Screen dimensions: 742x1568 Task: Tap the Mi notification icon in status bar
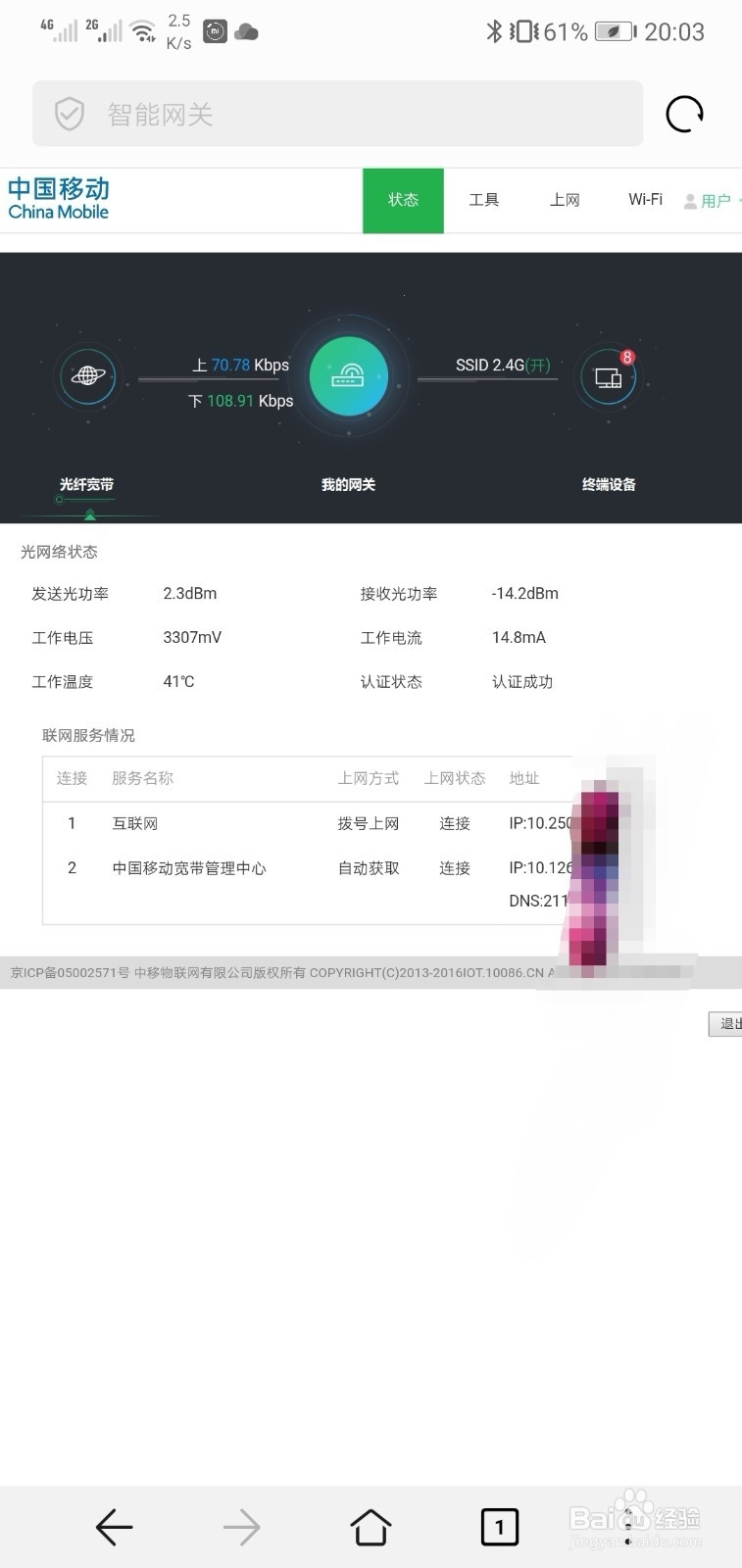pyautogui.click(x=215, y=32)
